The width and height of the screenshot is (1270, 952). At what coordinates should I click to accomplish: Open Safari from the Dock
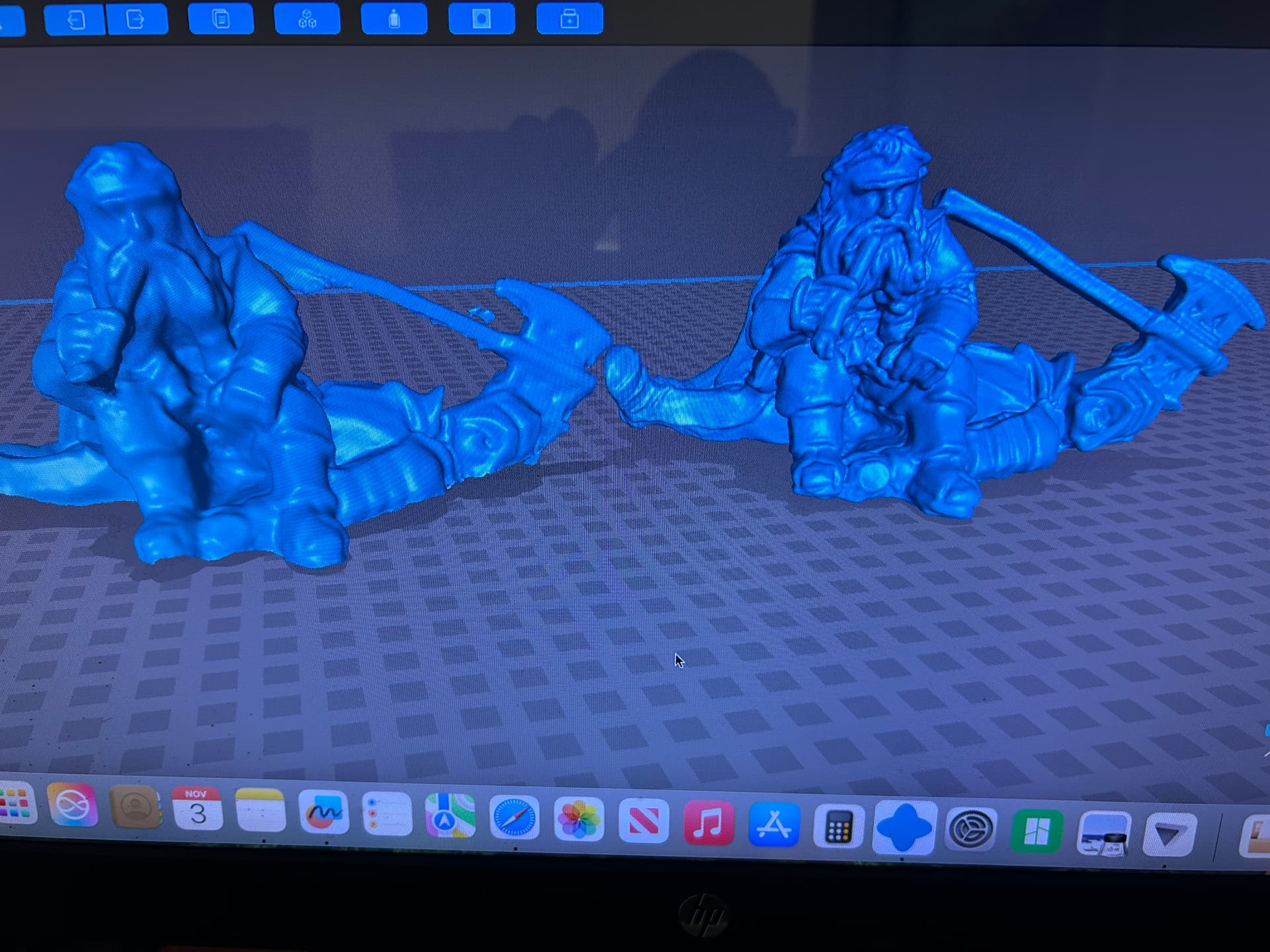point(514,818)
